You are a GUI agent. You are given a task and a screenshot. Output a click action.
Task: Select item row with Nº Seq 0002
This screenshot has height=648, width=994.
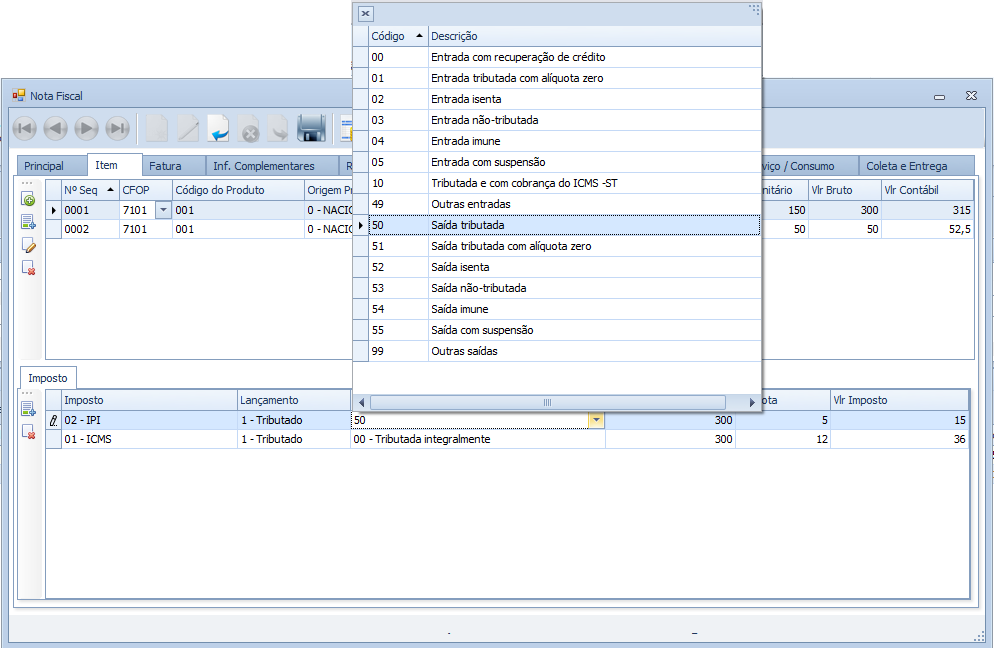point(510,229)
